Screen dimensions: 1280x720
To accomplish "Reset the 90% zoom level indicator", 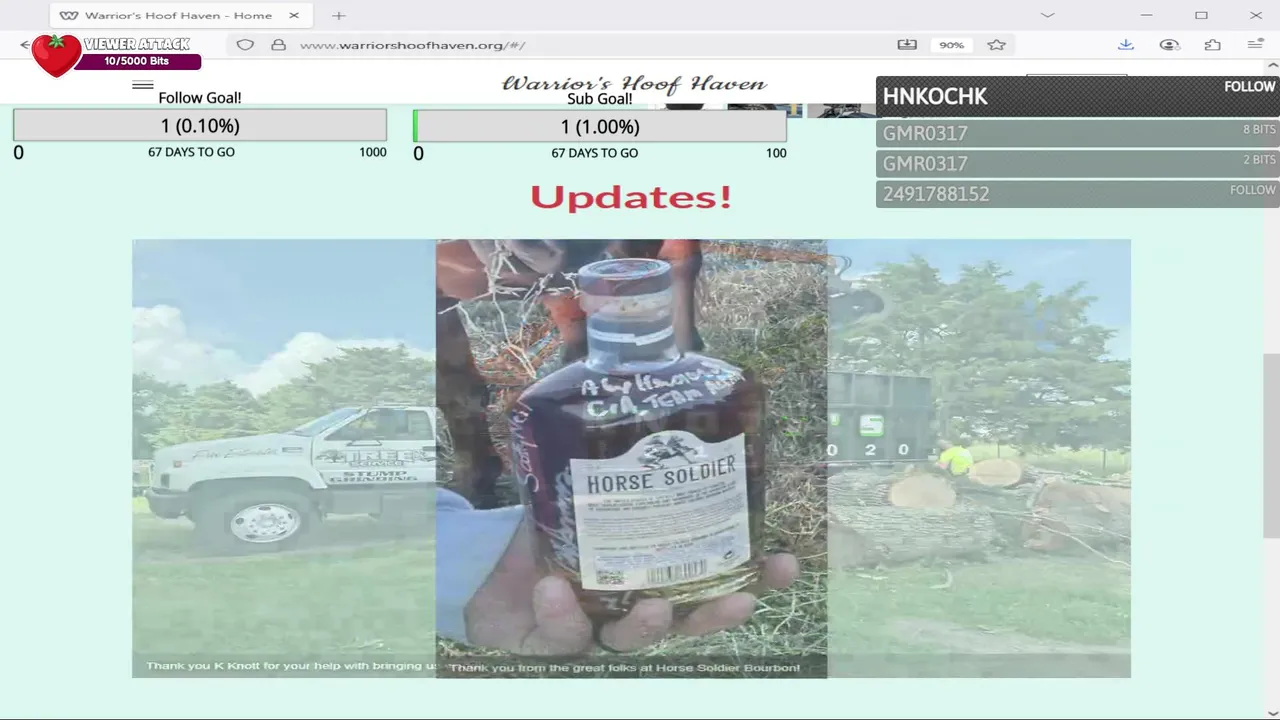I will click(951, 45).
